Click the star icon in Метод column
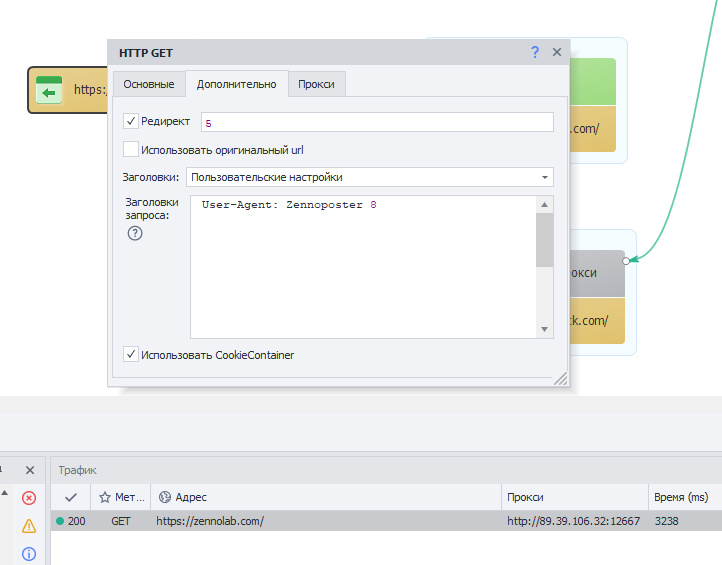 (x=105, y=497)
